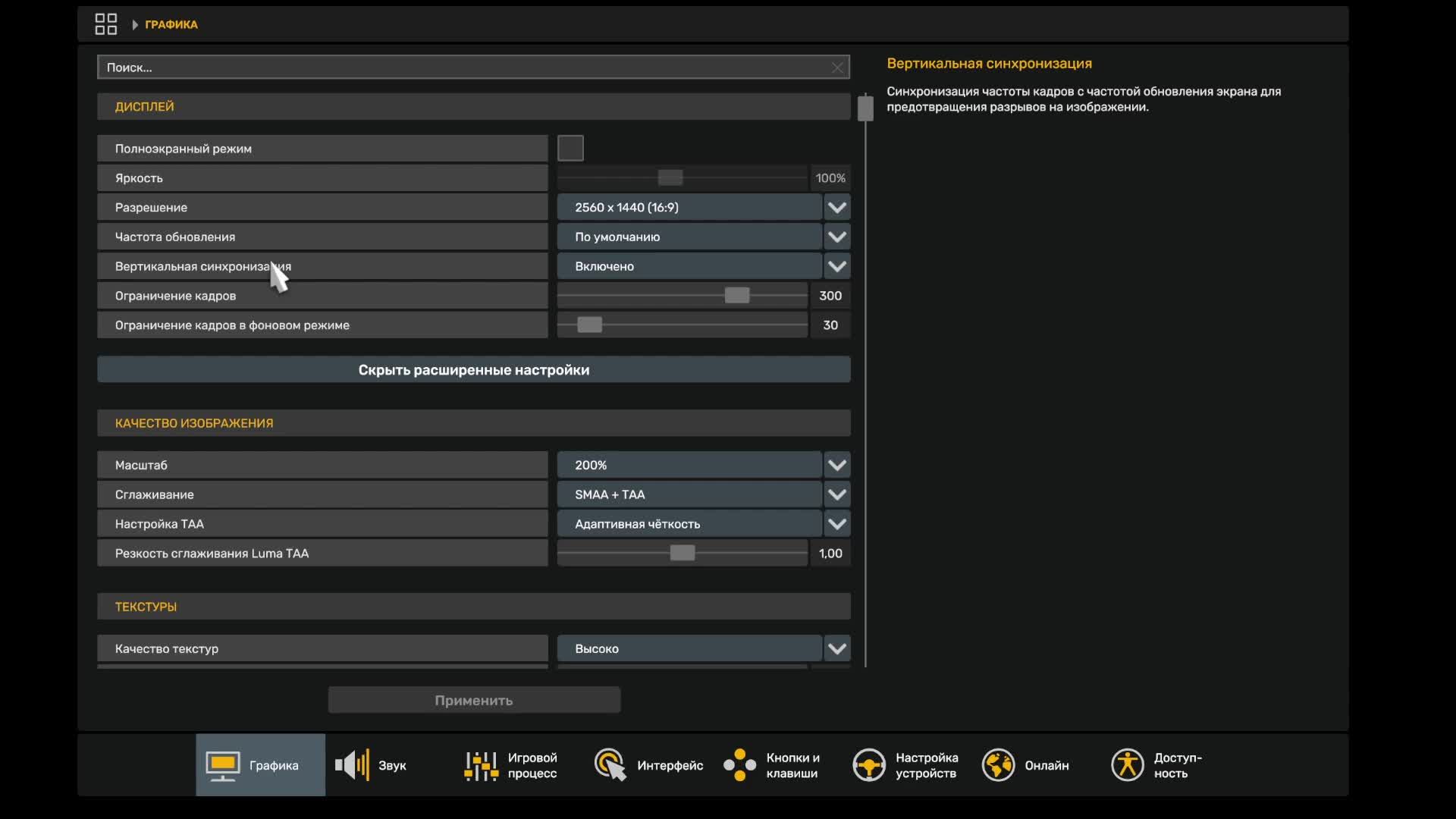Click the ДИСПЛЕЙ section header
Viewport: 1456px width, 819px height.
point(474,107)
